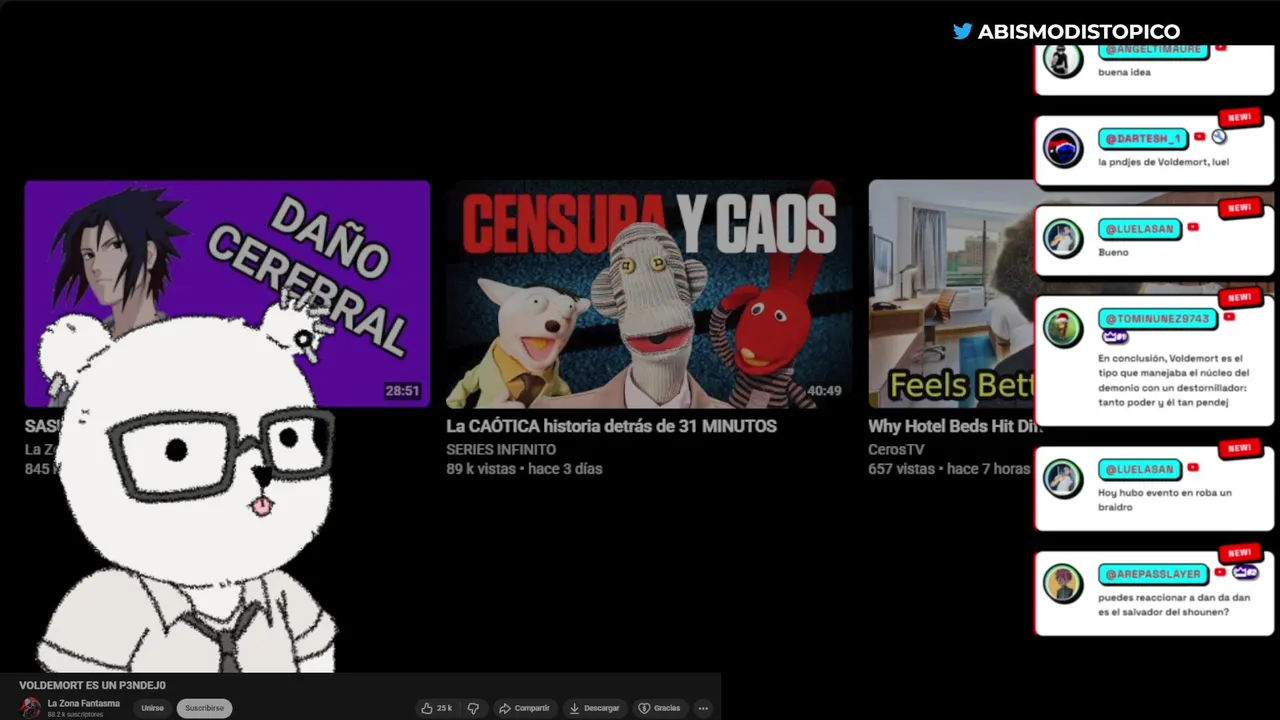Click the video title VOLDEMORT ES UN P3NDEJ0
The width and height of the screenshot is (1280, 720).
click(92, 685)
